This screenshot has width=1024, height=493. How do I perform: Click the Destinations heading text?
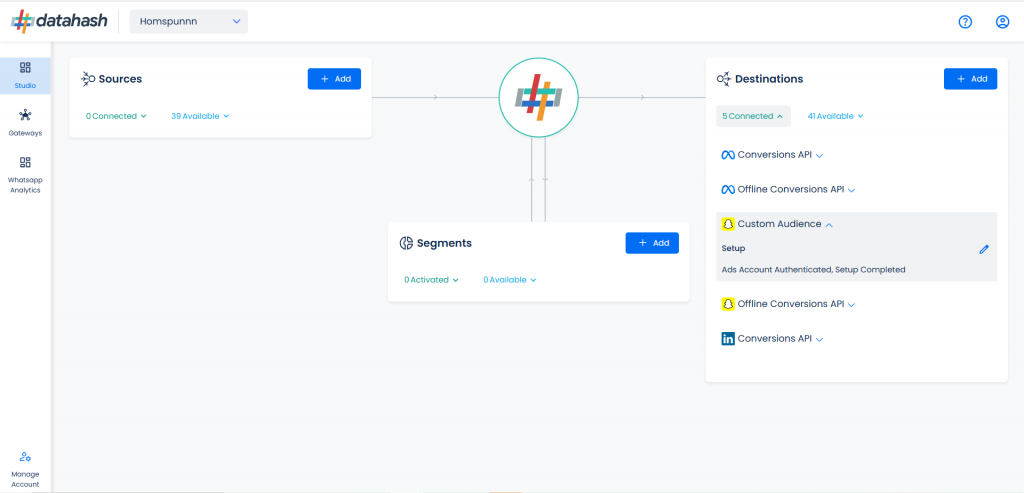click(x=769, y=79)
